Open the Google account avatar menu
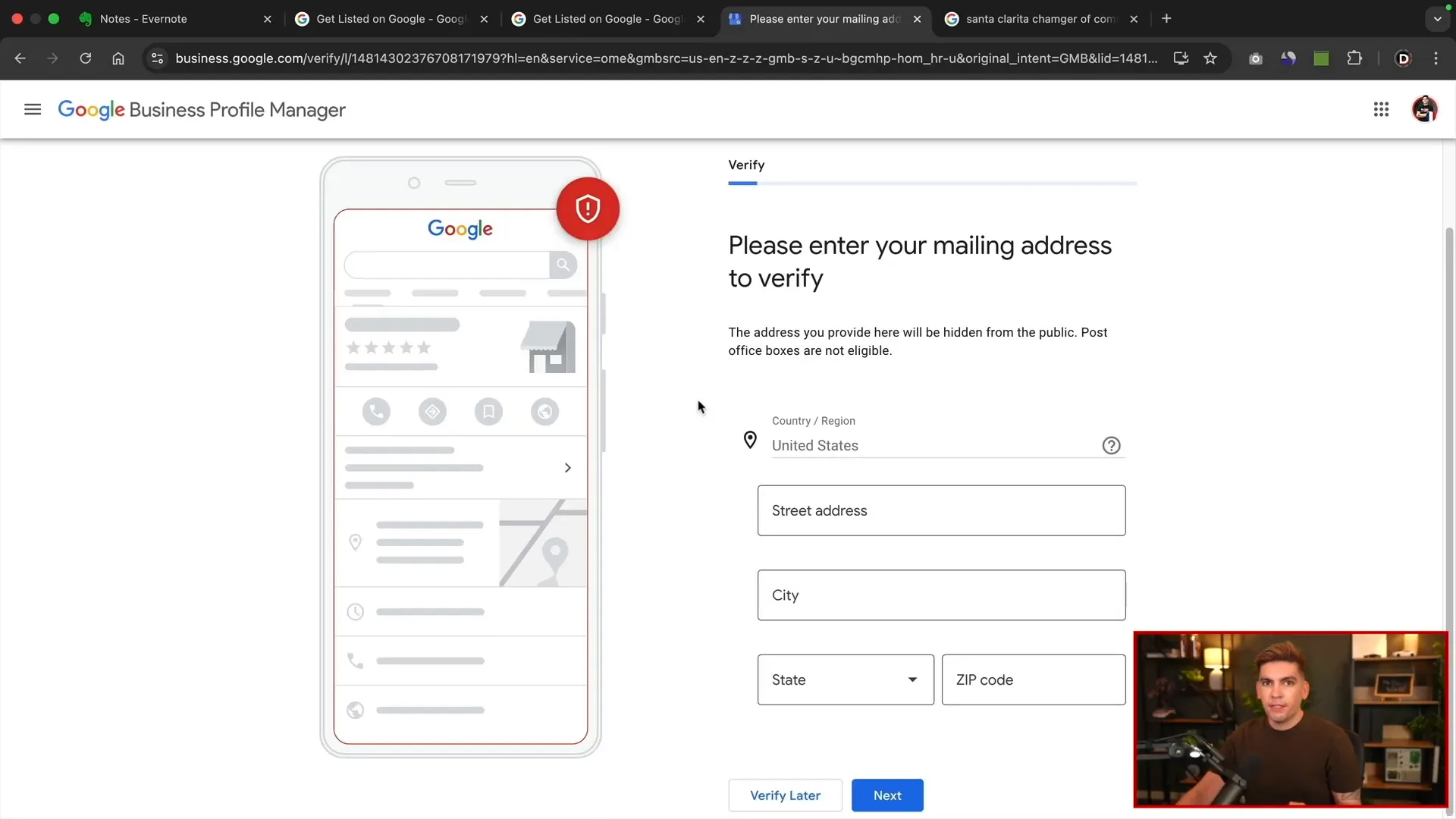The height and width of the screenshot is (819, 1456). [x=1424, y=109]
